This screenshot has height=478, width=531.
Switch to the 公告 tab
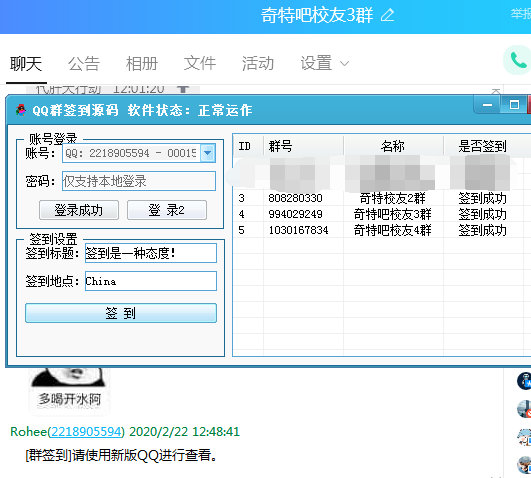(84, 64)
